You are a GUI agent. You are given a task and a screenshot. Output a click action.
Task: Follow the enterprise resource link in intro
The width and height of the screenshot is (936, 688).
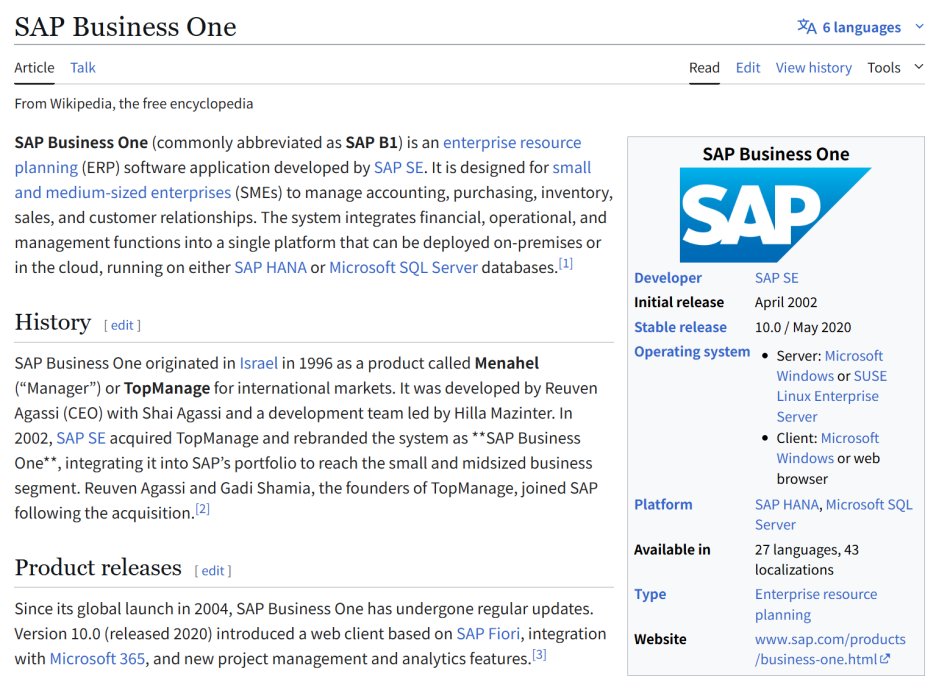pyautogui.click(x=512, y=143)
